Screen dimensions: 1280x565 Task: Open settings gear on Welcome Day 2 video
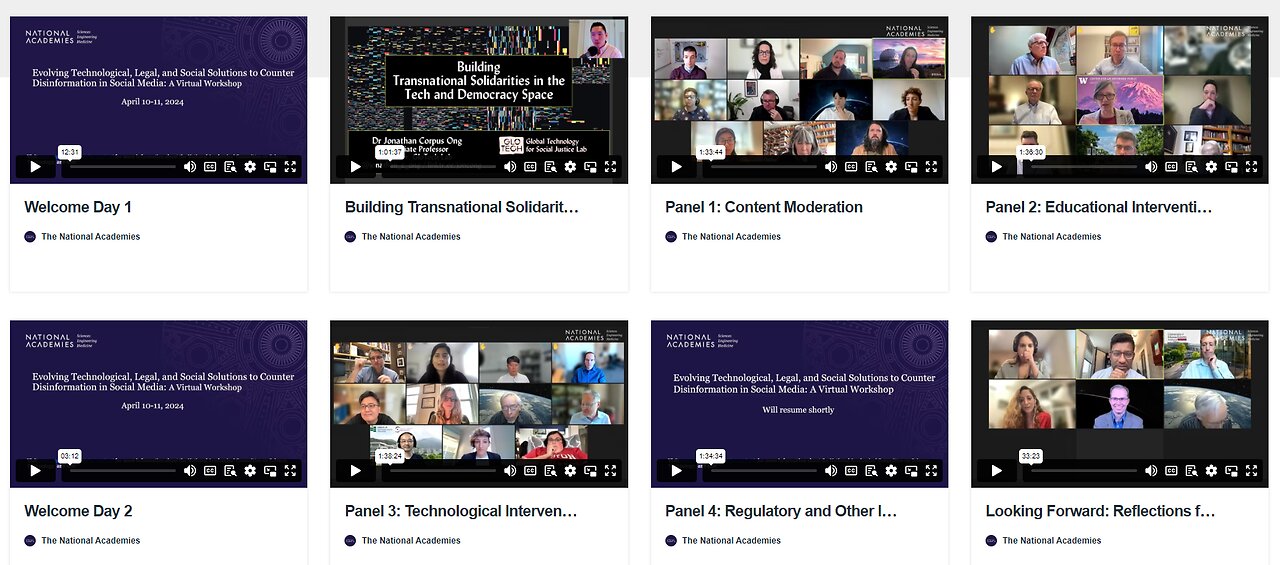pyautogui.click(x=250, y=471)
